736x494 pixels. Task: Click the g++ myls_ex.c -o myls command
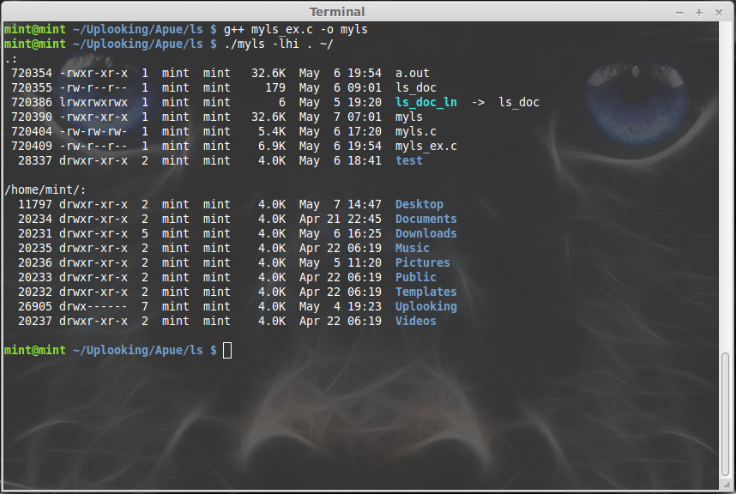(x=296, y=30)
